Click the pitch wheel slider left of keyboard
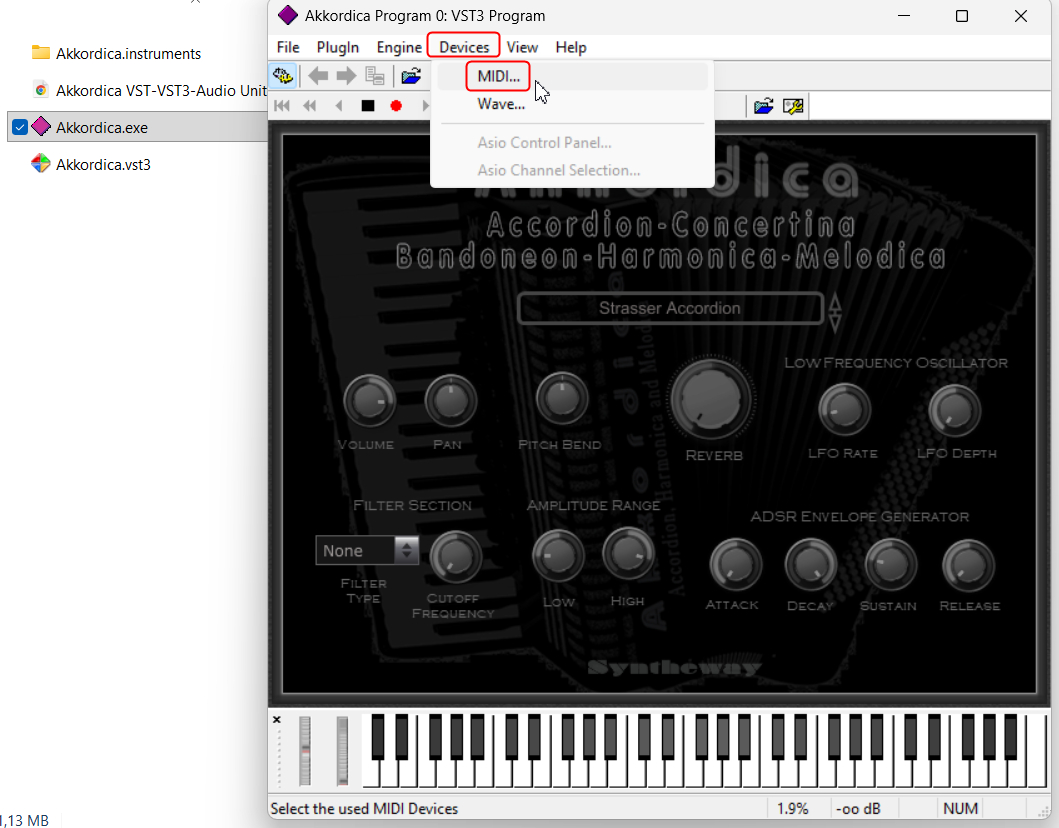 click(x=305, y=751)
